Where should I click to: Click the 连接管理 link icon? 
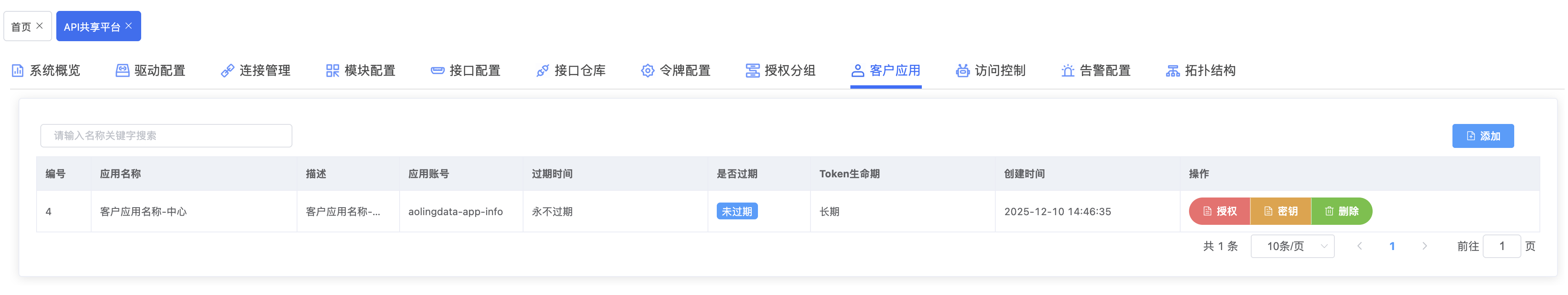(227, 71)
